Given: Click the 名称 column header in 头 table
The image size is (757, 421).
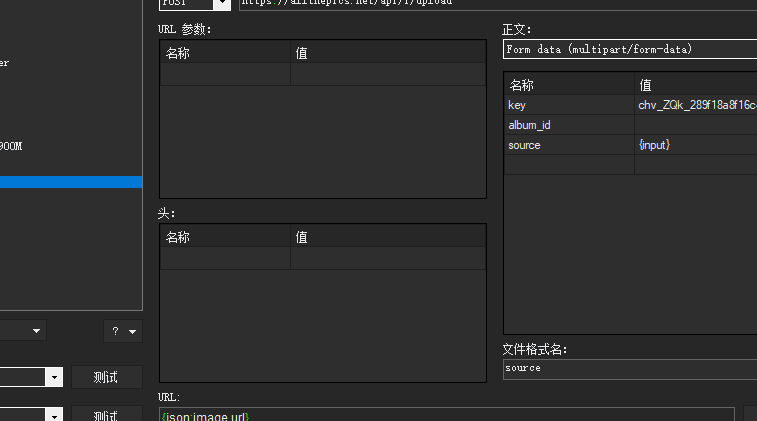Looking at the screenshot, I should pyautogui.click(x=225, y=237).
